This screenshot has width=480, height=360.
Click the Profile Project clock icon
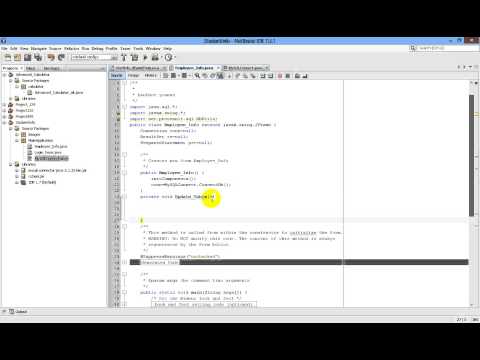click(x=168, y=57)
